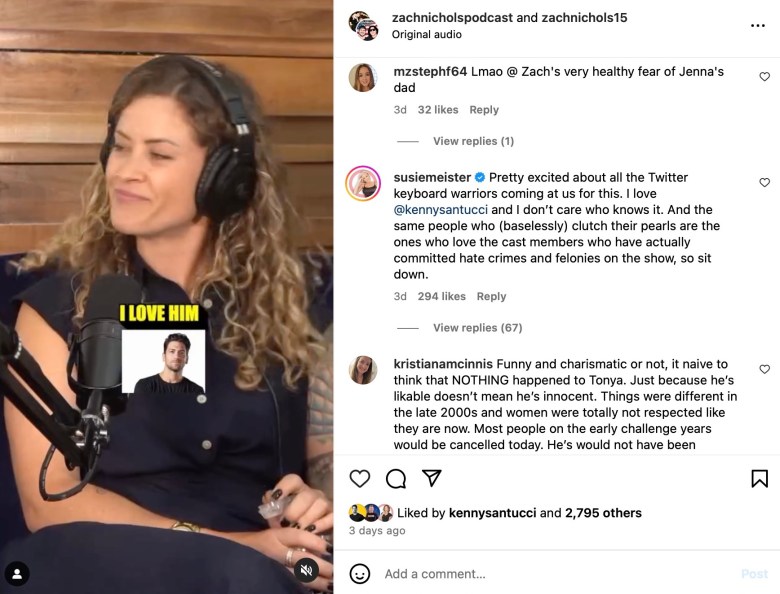Reply to mzstephf64's comment
The height and width of the screenshot is (594, 780).
point(484,110)
